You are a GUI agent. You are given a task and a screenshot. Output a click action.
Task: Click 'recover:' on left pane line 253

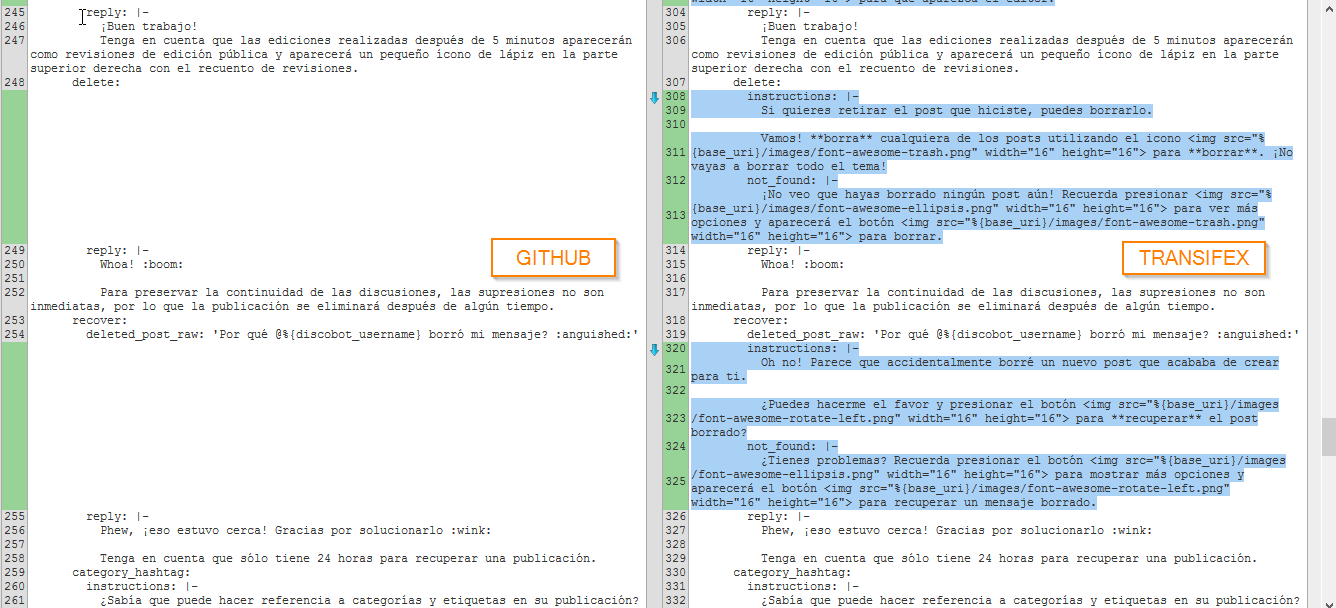coord(100,321)
